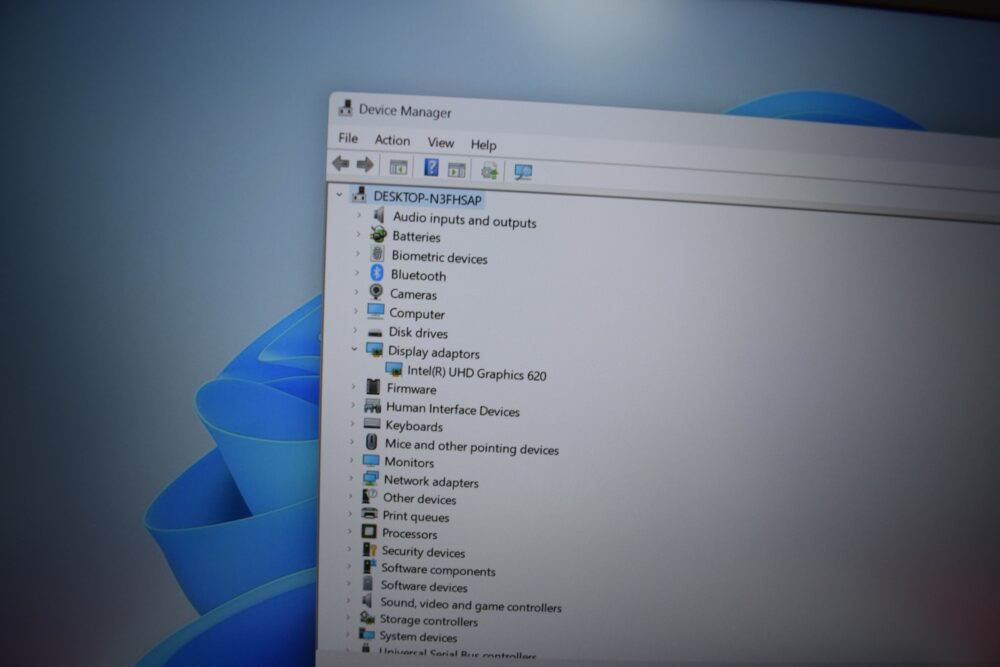Image resolution: width=1000 pixels, height=667 pixels.
Task: Select the Human Interface Devices label
Action: 453,409
